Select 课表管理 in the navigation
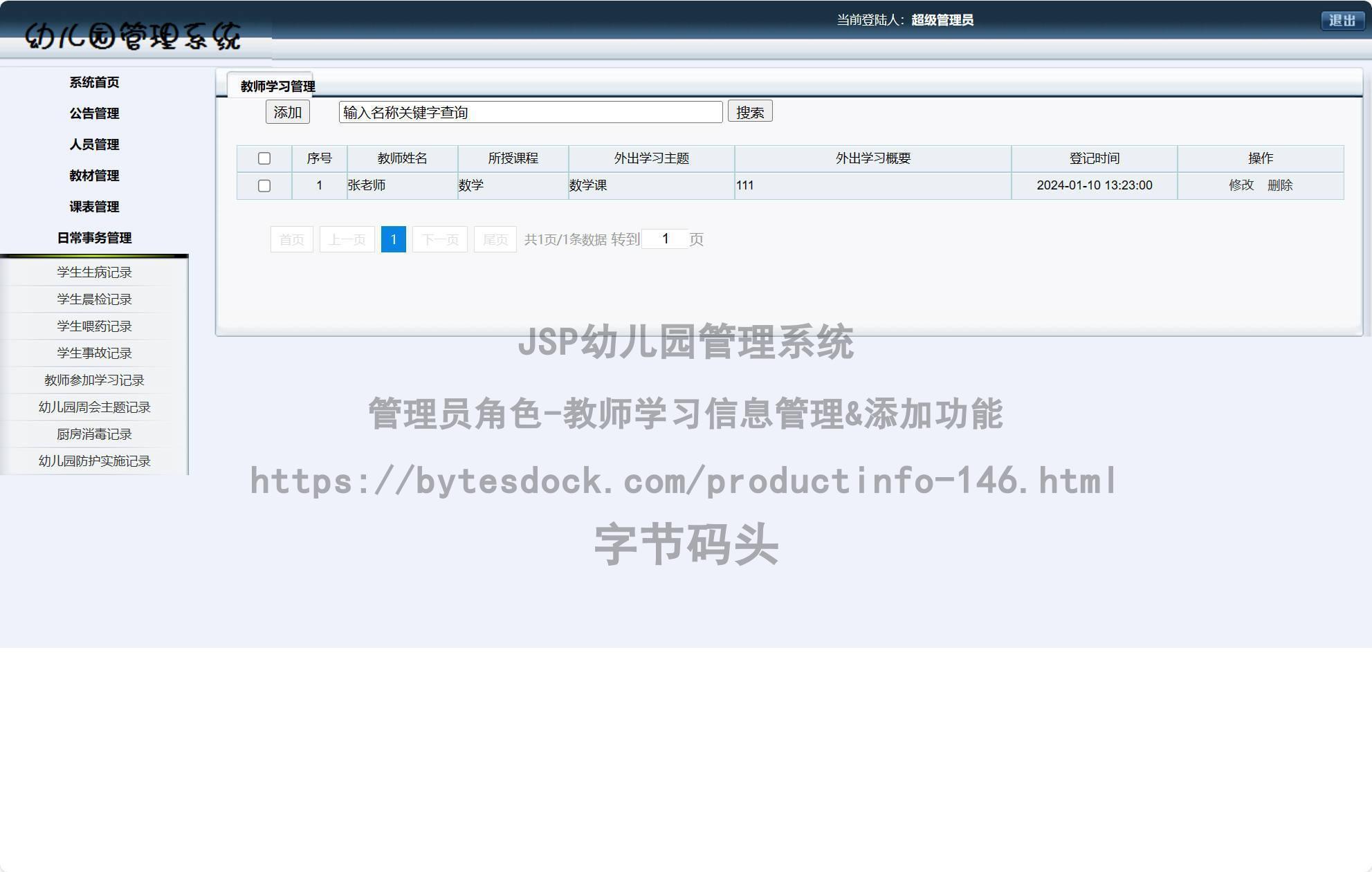The width and height of the screenshot is (1372, 872). [94, 207]
